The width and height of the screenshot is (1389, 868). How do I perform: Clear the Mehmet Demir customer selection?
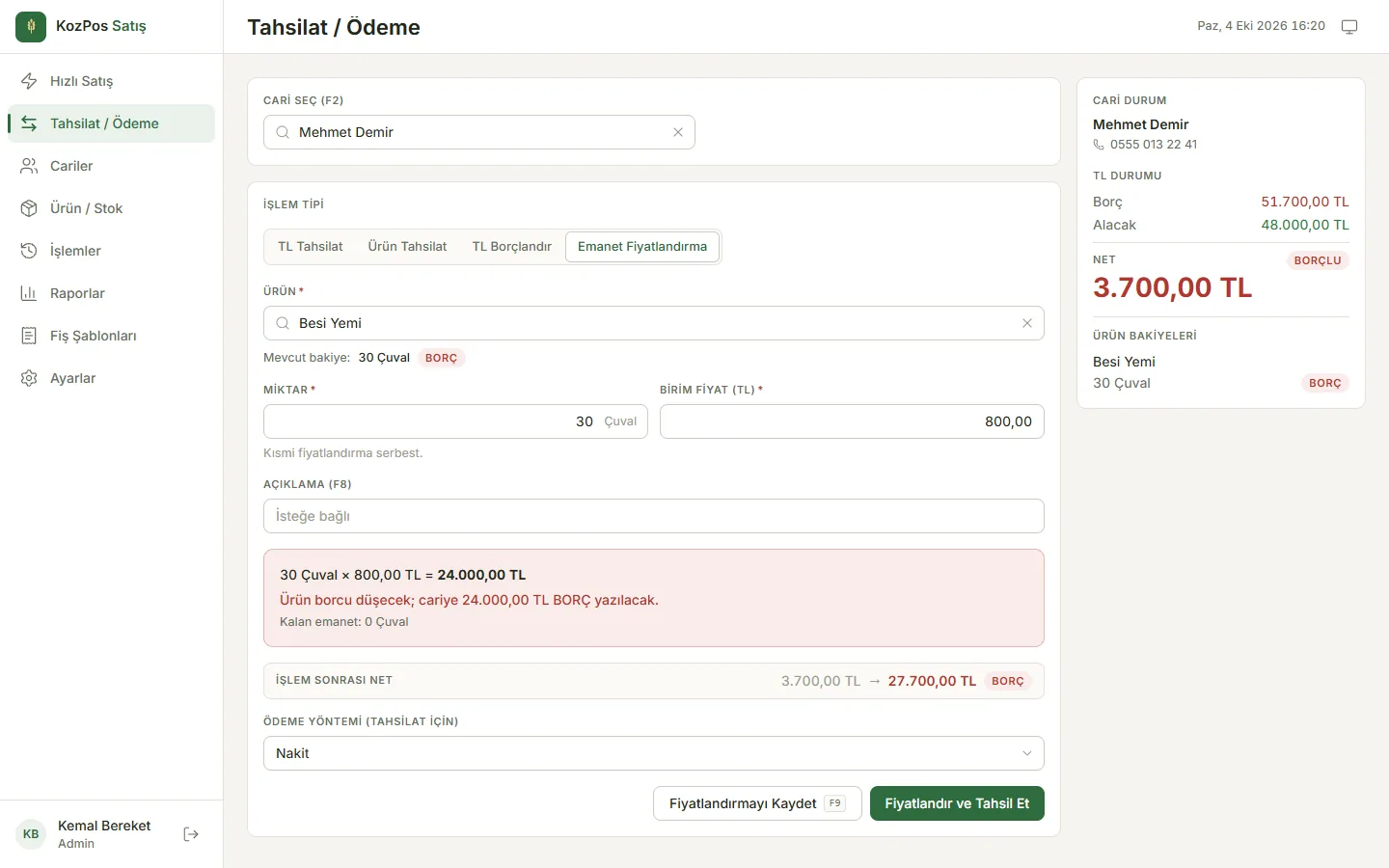click(678, 132)
